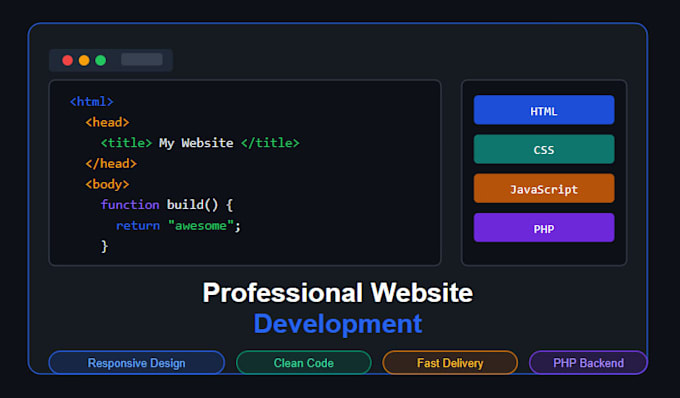The height and width of the screenshot is (398, 680).
Task: Click the Fast Delivery pill
Action: coord(450,362)
